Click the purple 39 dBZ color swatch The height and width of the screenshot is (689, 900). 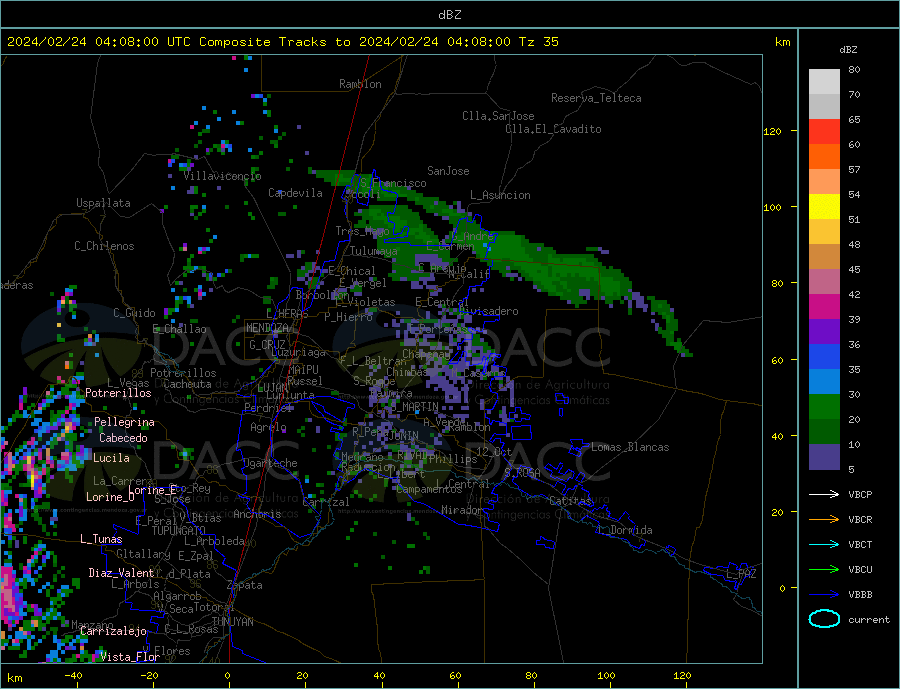tap(824, 331)
